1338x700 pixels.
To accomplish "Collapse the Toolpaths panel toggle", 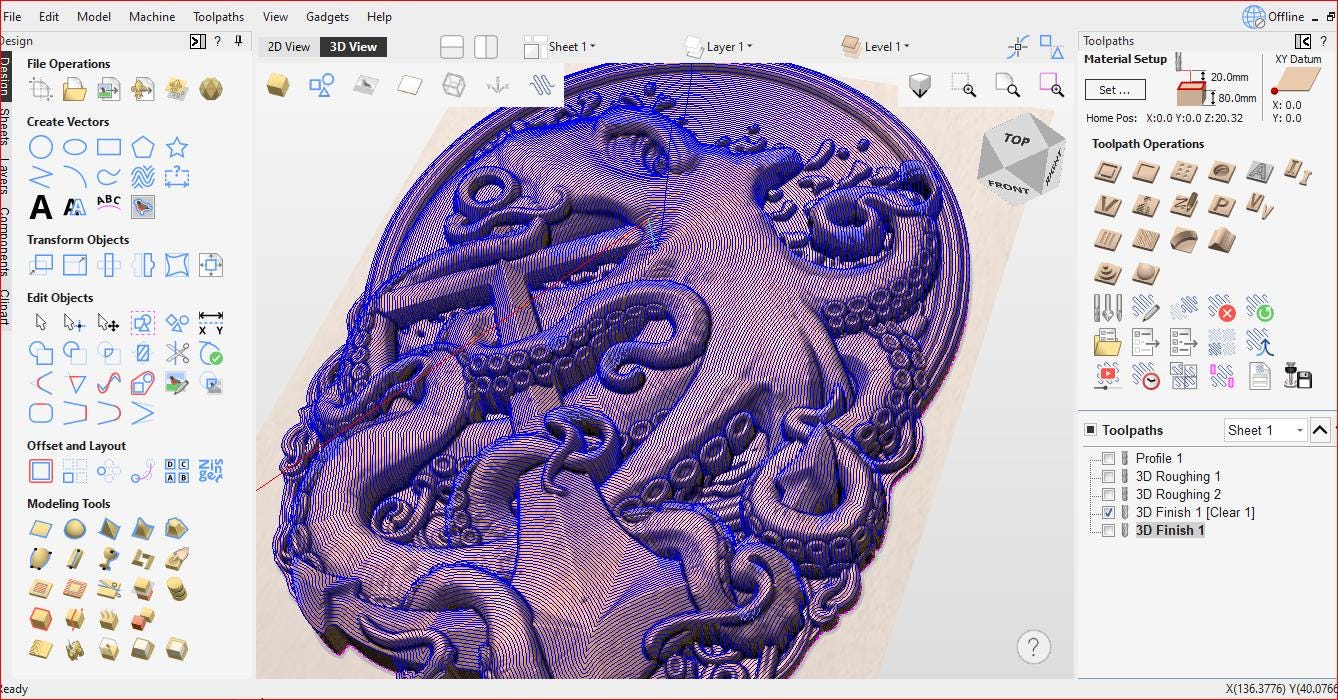I will tap(1303, 41).
